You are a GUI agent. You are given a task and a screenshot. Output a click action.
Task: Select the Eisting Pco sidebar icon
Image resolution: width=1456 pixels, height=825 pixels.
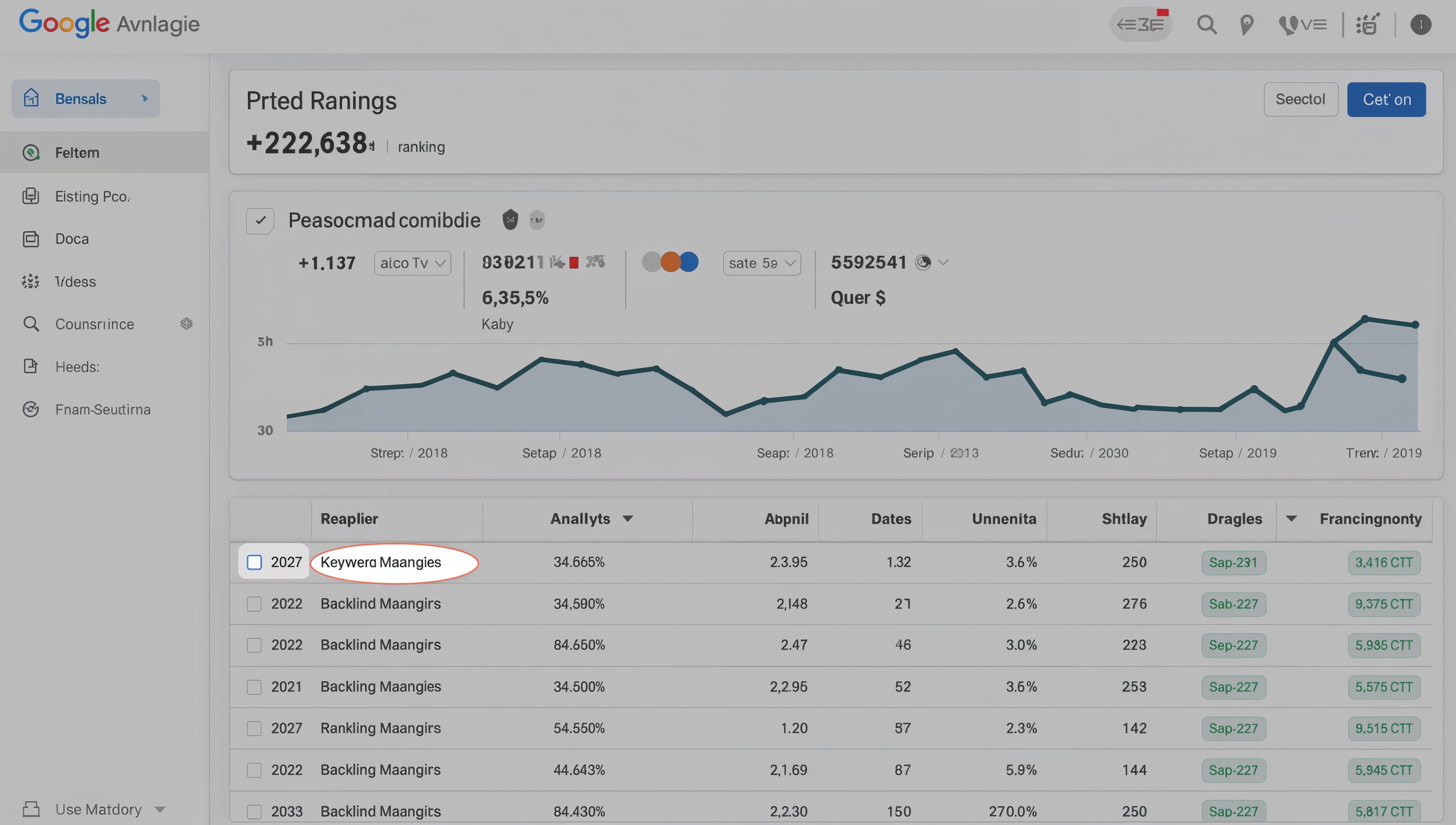click(31, 196)
